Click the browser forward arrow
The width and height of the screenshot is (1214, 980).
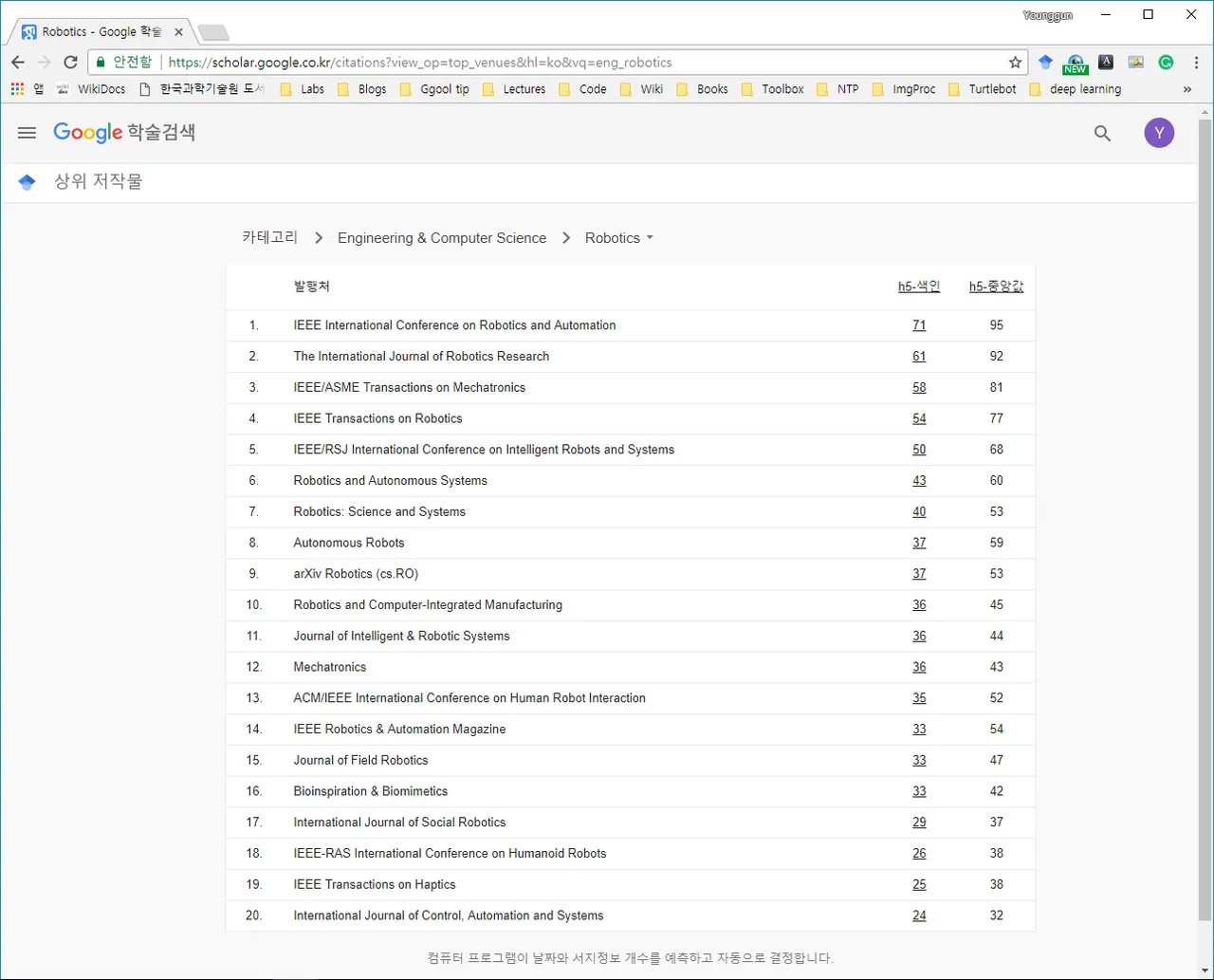(44, 63)
